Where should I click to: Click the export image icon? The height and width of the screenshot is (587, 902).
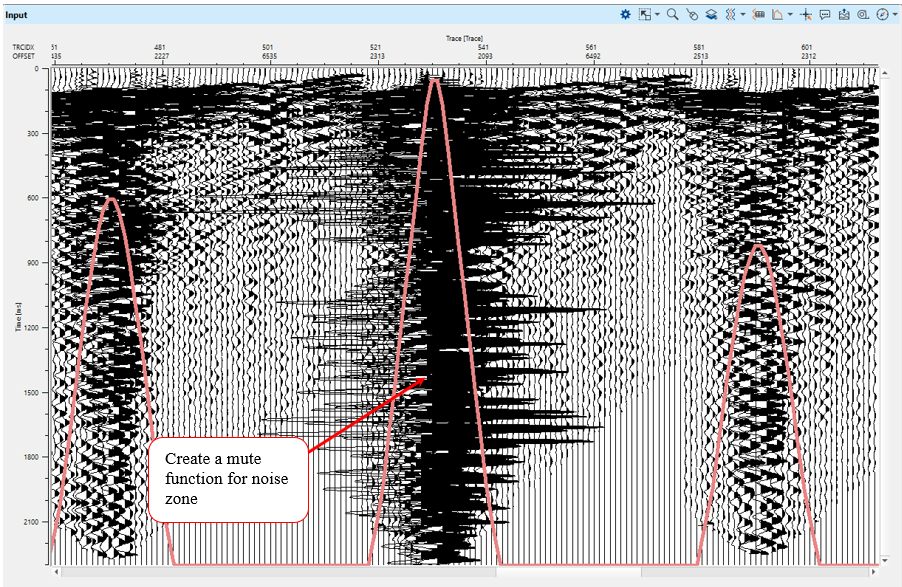click(x=844, y=15)
